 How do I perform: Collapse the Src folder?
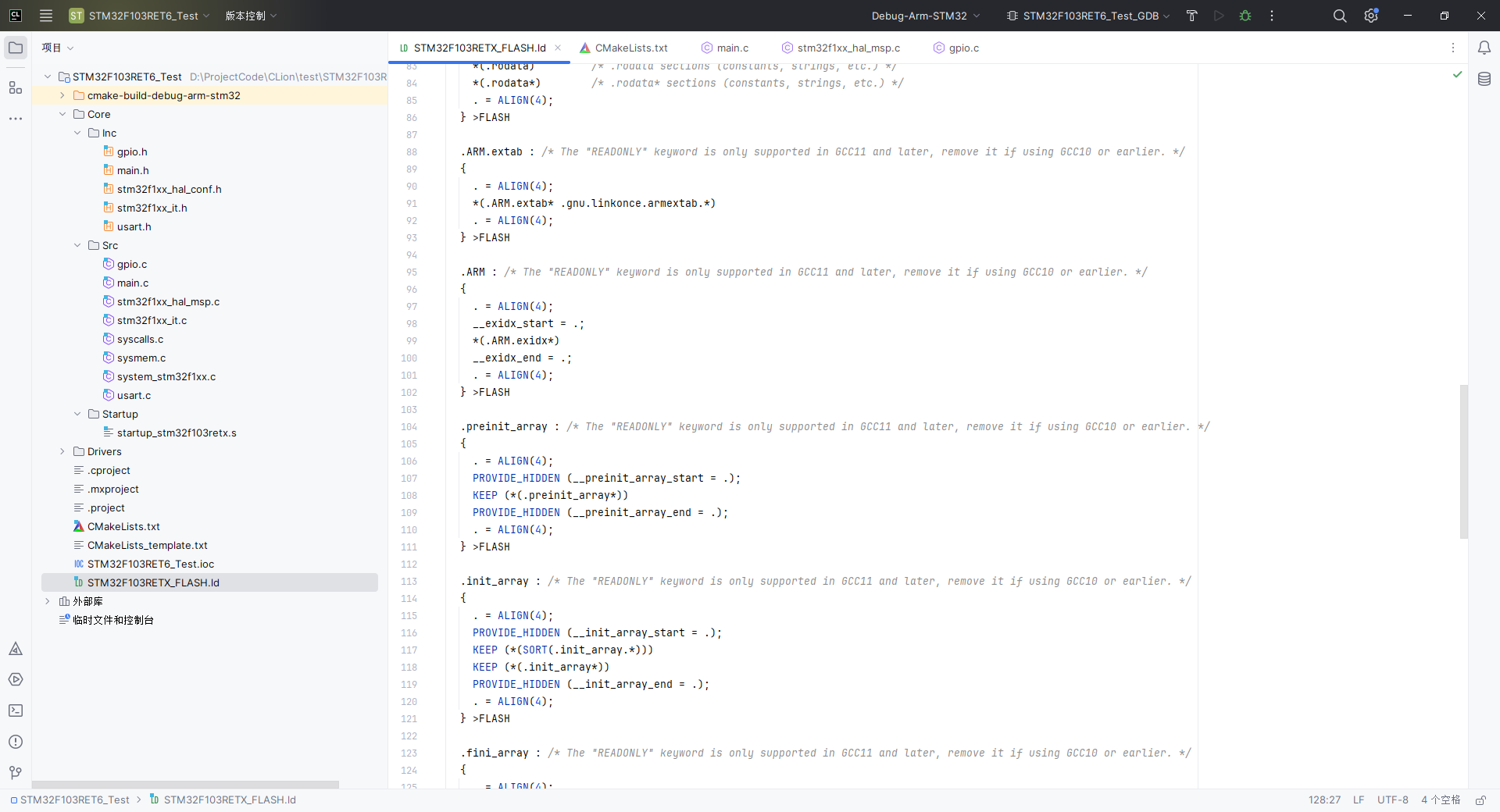pos(77,245)
